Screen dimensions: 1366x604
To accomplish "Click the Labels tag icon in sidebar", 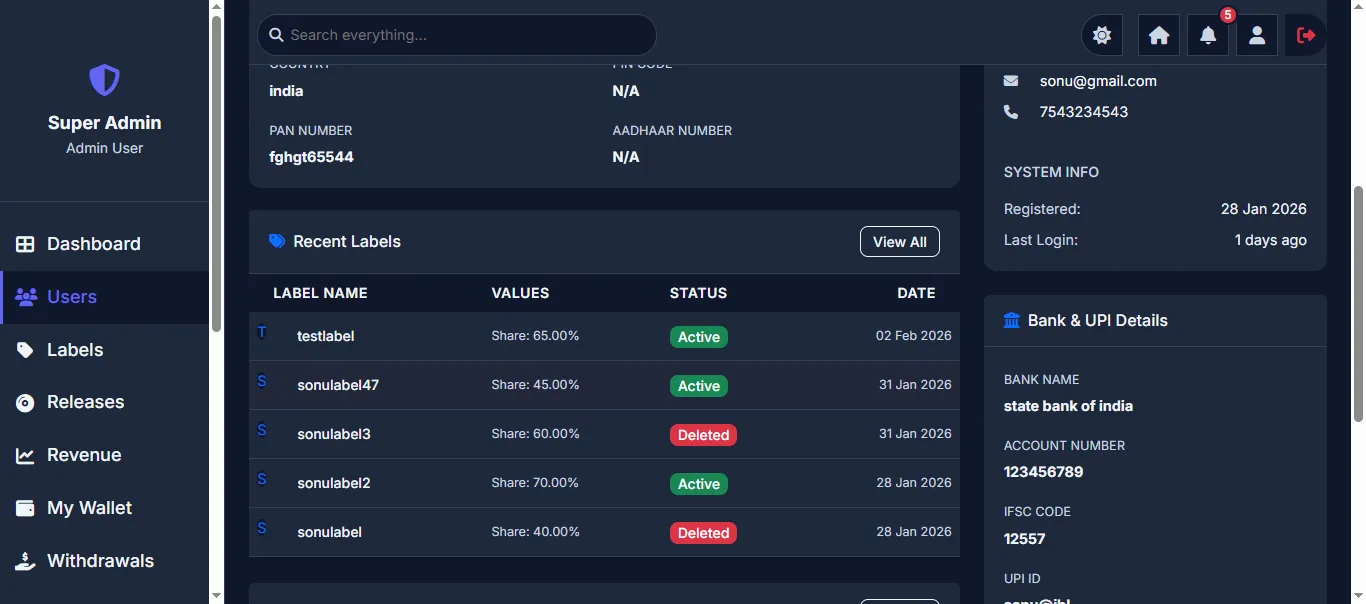I will pyautogui.click(x=25, y=350).
